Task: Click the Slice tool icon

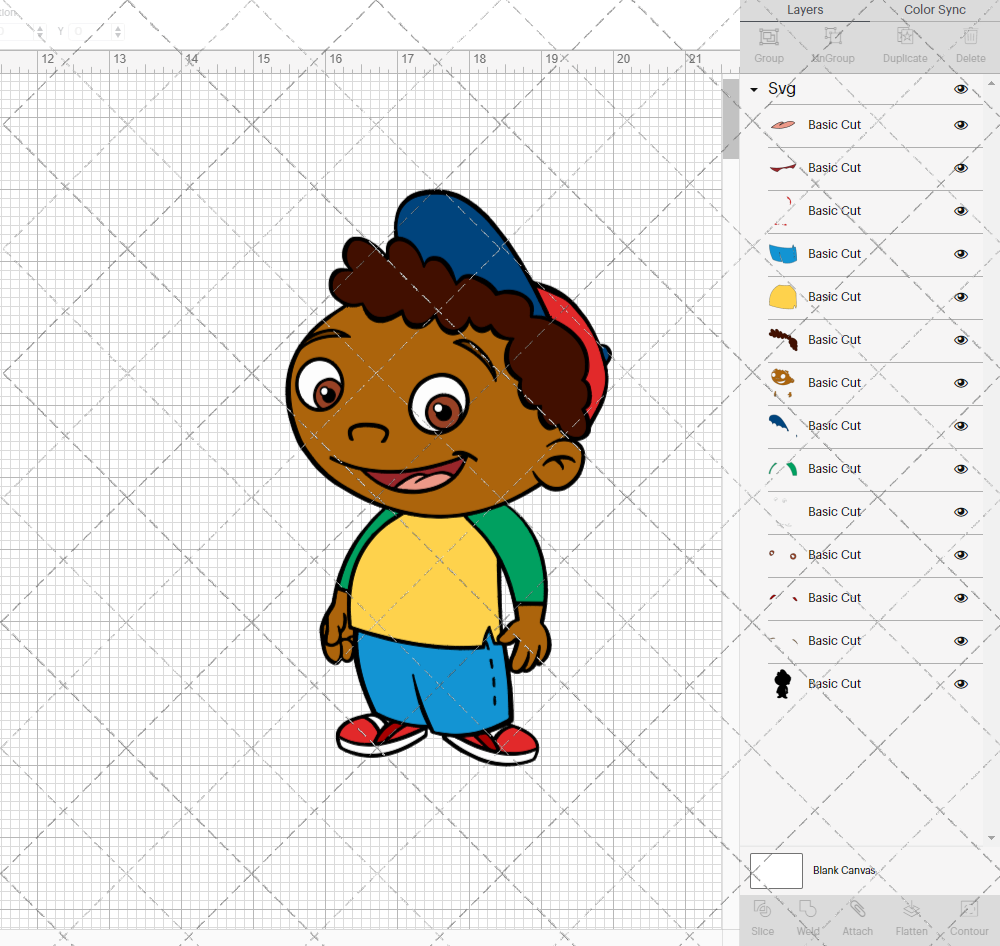Action: tap(762, 909)
